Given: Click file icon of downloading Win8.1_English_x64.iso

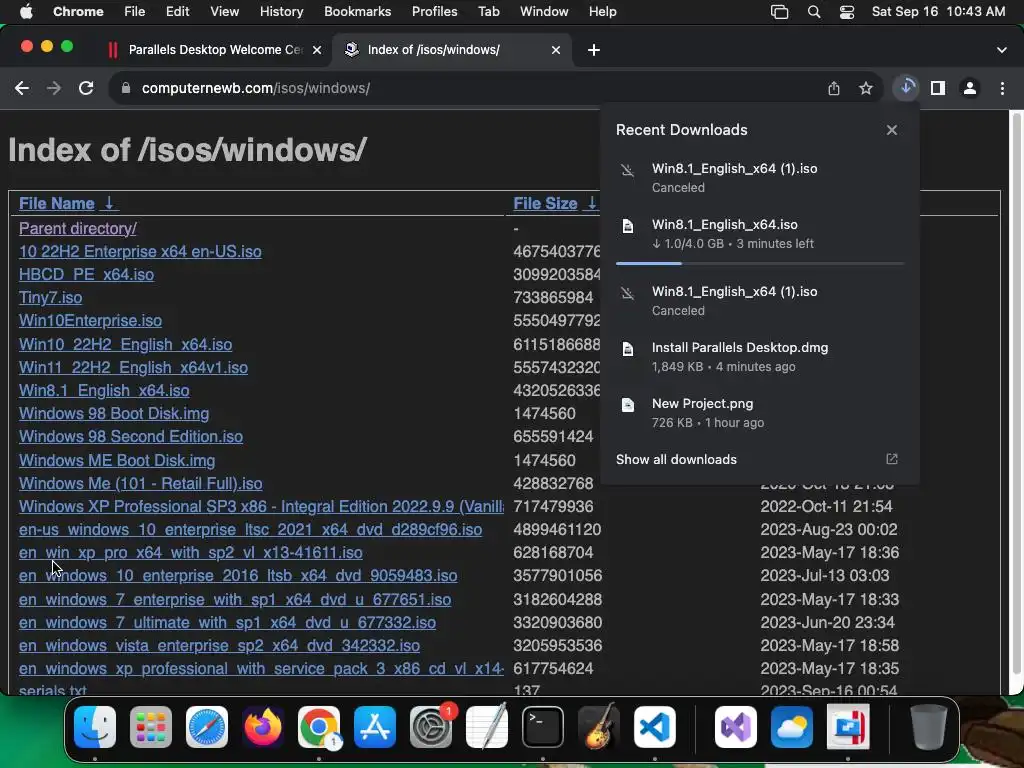Looking at the screenshot, I should pos(628,226).
